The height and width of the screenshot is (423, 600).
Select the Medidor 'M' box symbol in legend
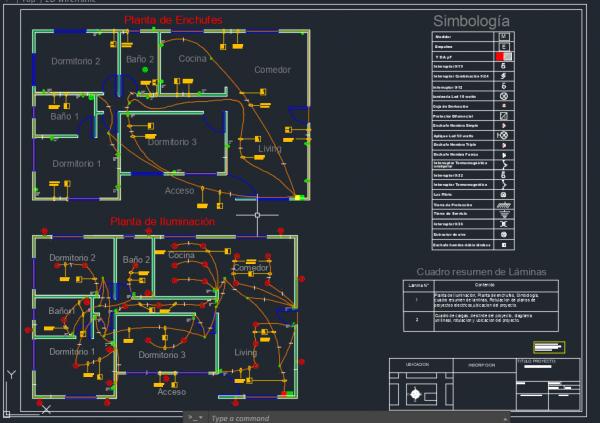(x=504, y=36)
